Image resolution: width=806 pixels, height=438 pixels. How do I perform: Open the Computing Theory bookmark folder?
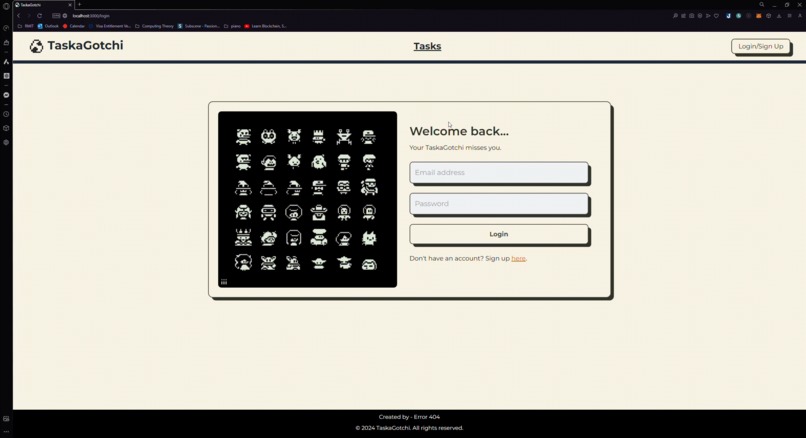pyautogui.click(x=154, y=26)
